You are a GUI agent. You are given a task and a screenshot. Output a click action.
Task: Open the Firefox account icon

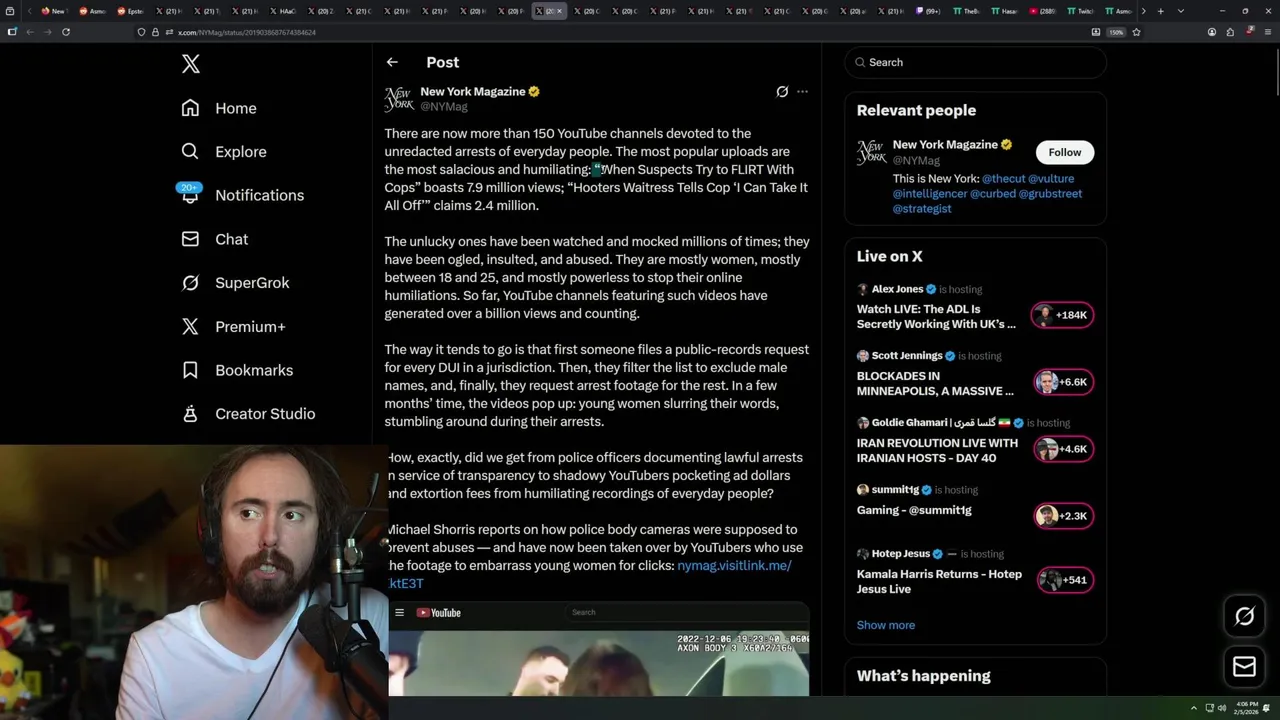[x=1212, y=32]
